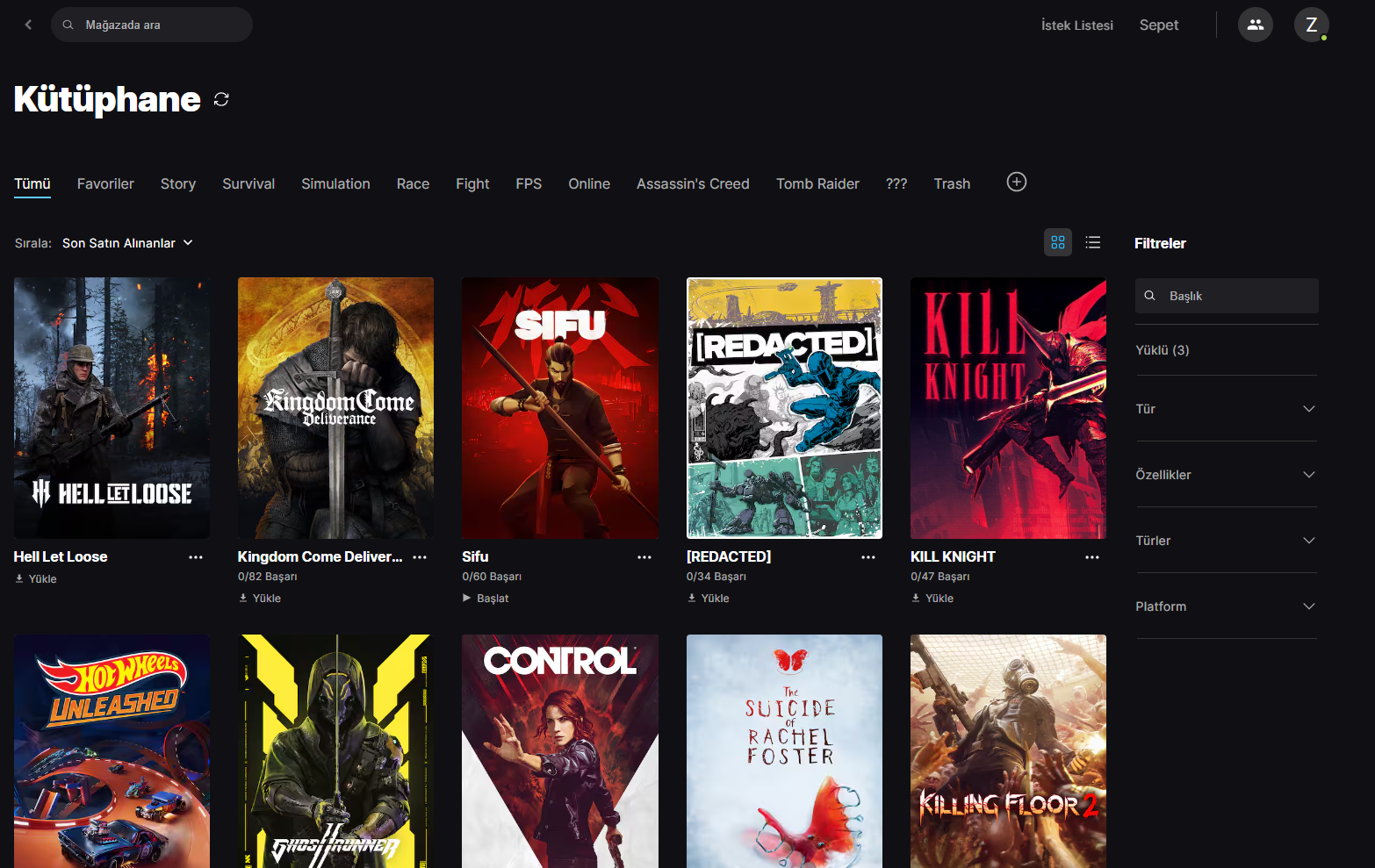Viewport: 1375px width, 868px height.
Task: Open the Ghostrunner cover art
Action: (335, 751)
